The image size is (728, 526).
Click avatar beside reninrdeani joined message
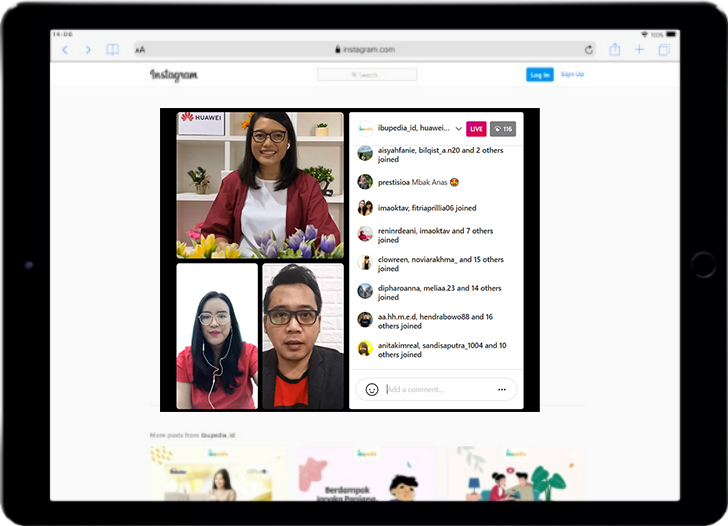pyautogui.click(x=365, y=234)
